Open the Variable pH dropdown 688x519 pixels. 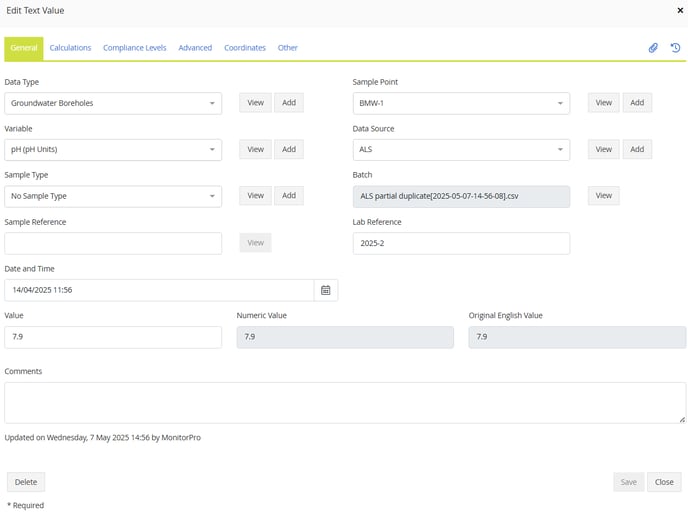click(113, 150)
